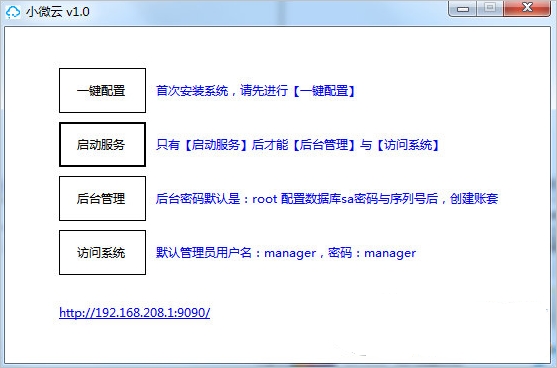Click the hint text beginning 只有【启动服务】后才能
Image resolution: width=557 pixels, height=368 pixels.
(x=298, y=145)
